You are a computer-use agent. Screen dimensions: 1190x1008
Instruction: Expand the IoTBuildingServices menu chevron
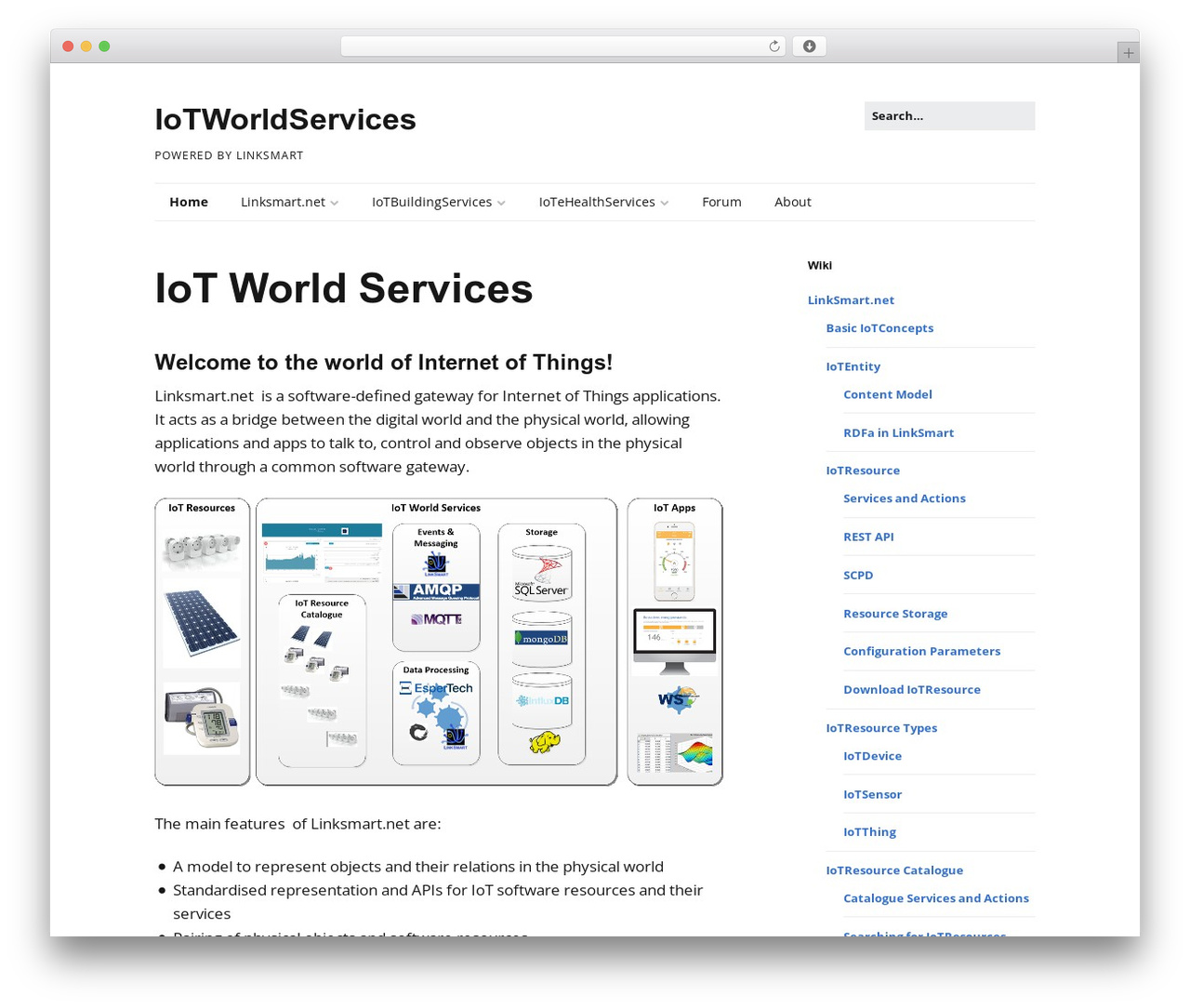pos(501,203)
